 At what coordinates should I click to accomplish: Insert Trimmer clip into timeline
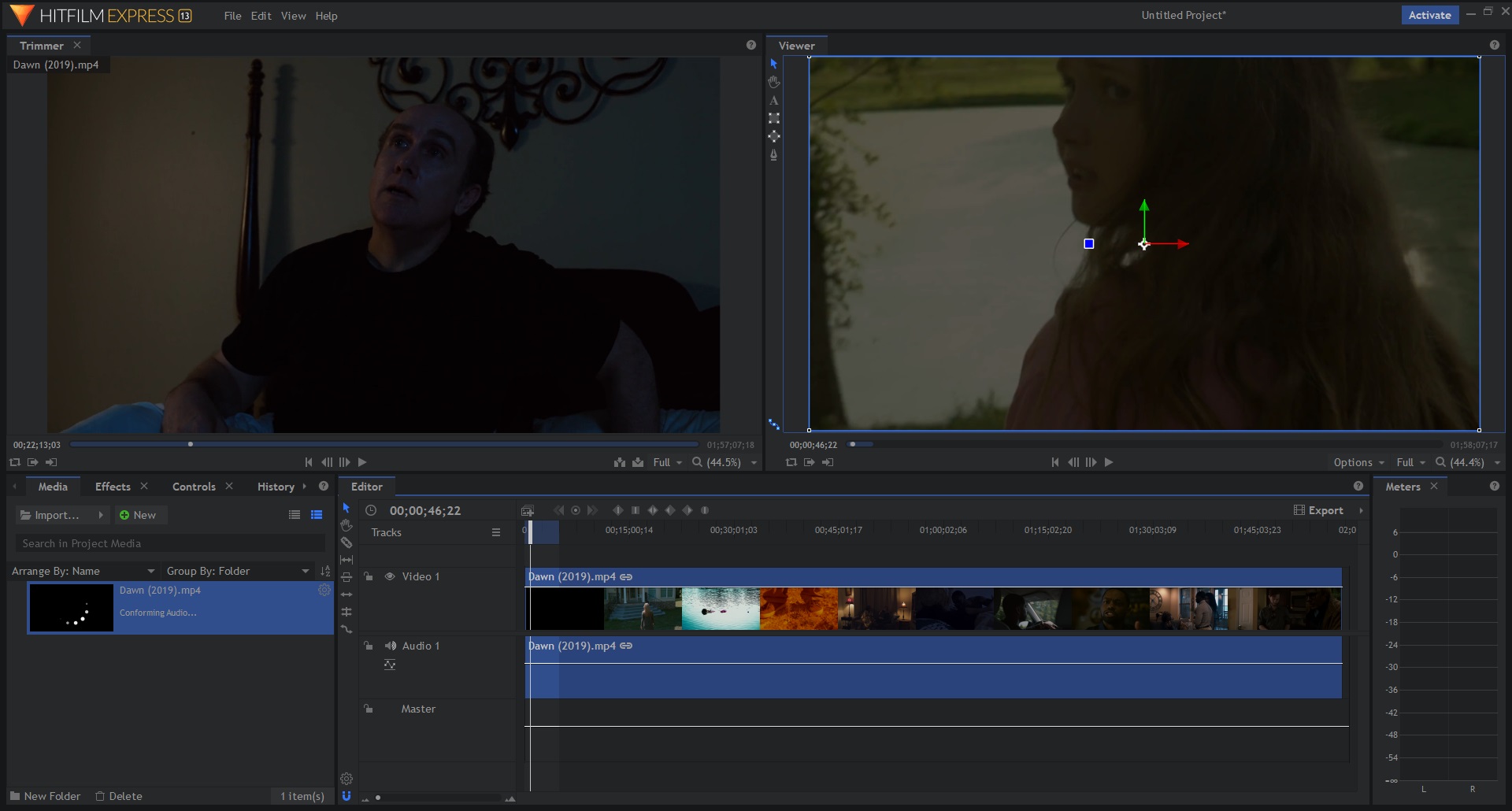coord(620,462)
